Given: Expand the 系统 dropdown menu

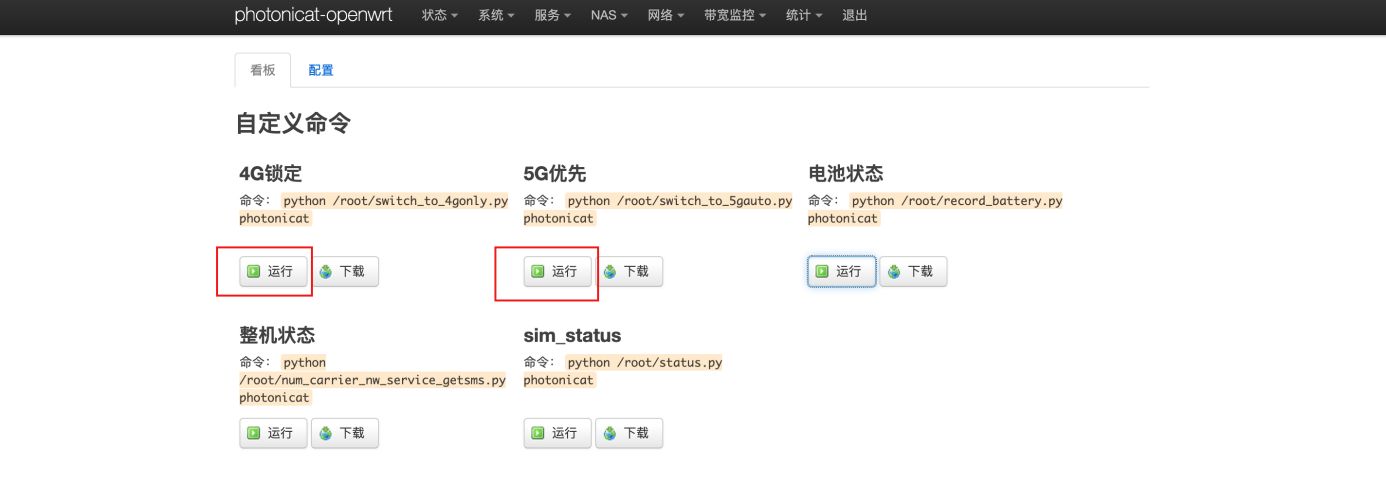Looking at the screenshot, I should pyautogui.click(x=496, y=16).
